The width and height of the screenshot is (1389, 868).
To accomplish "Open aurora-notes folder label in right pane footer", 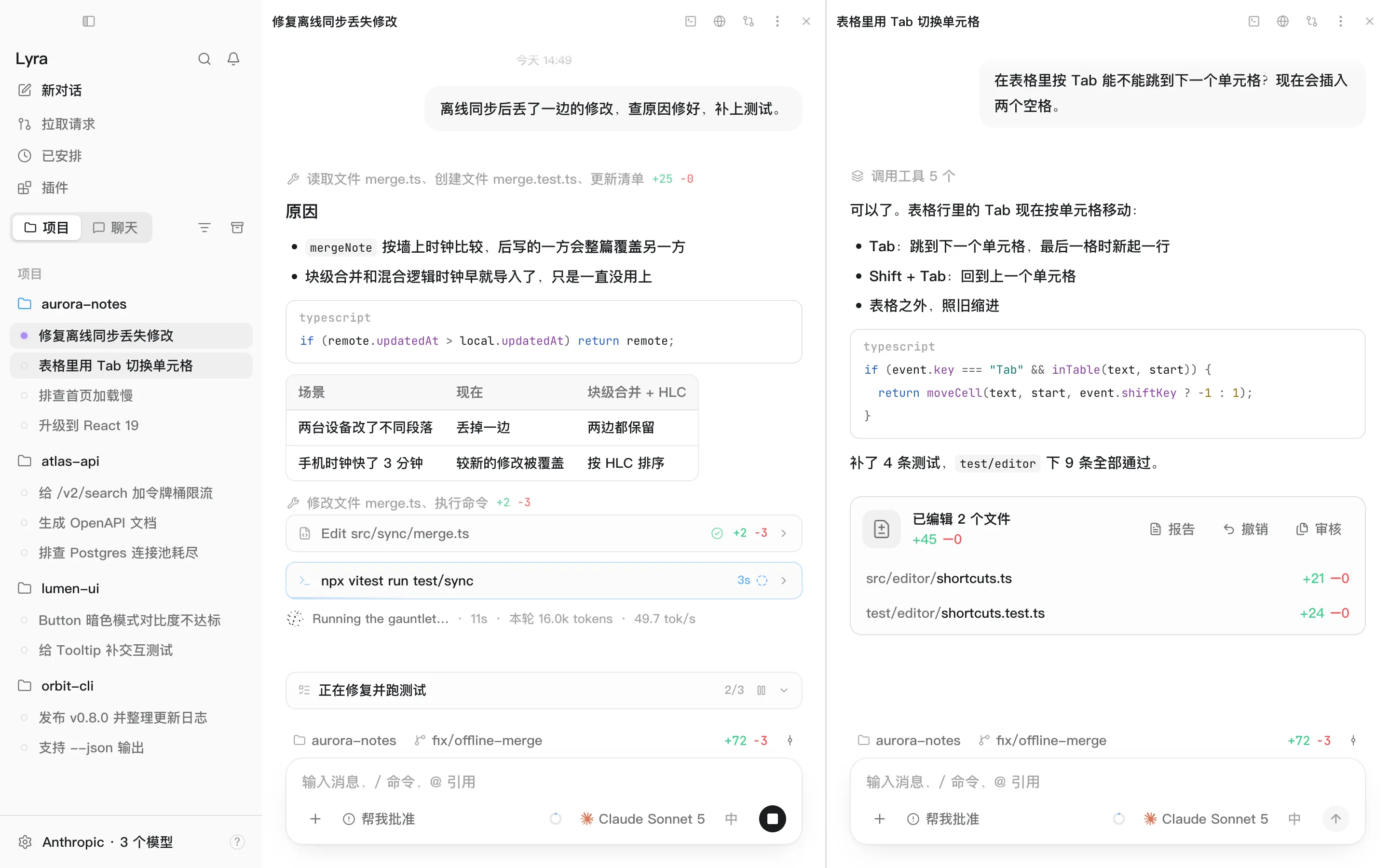I will pos(909,741).
